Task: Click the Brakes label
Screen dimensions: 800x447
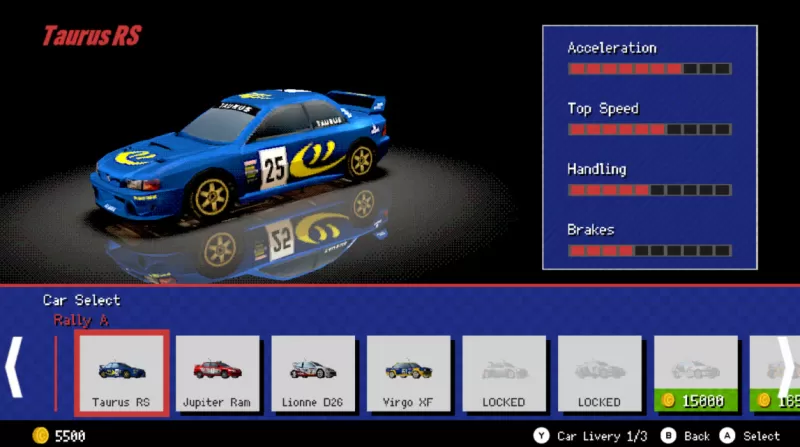Action: [x=591, y=230]
